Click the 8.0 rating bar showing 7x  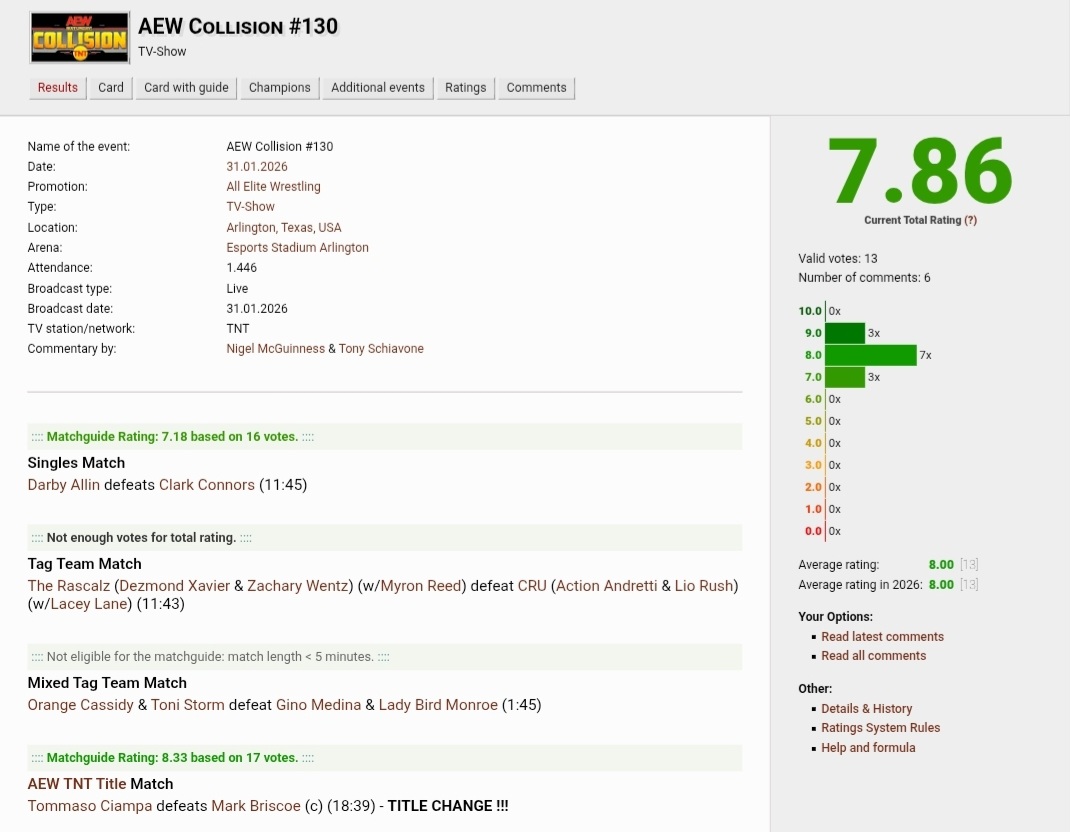pos(871,355)
